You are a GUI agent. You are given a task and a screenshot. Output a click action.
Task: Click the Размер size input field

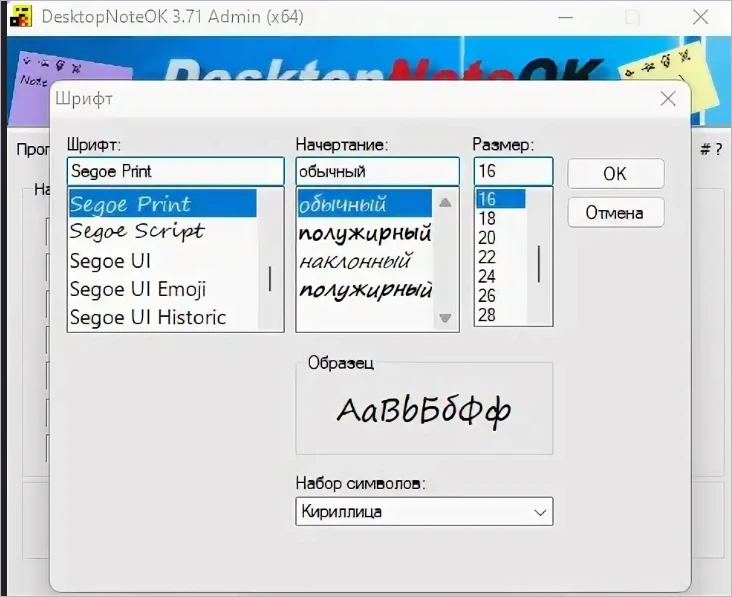pyautogui.click(x=514, y=171)
